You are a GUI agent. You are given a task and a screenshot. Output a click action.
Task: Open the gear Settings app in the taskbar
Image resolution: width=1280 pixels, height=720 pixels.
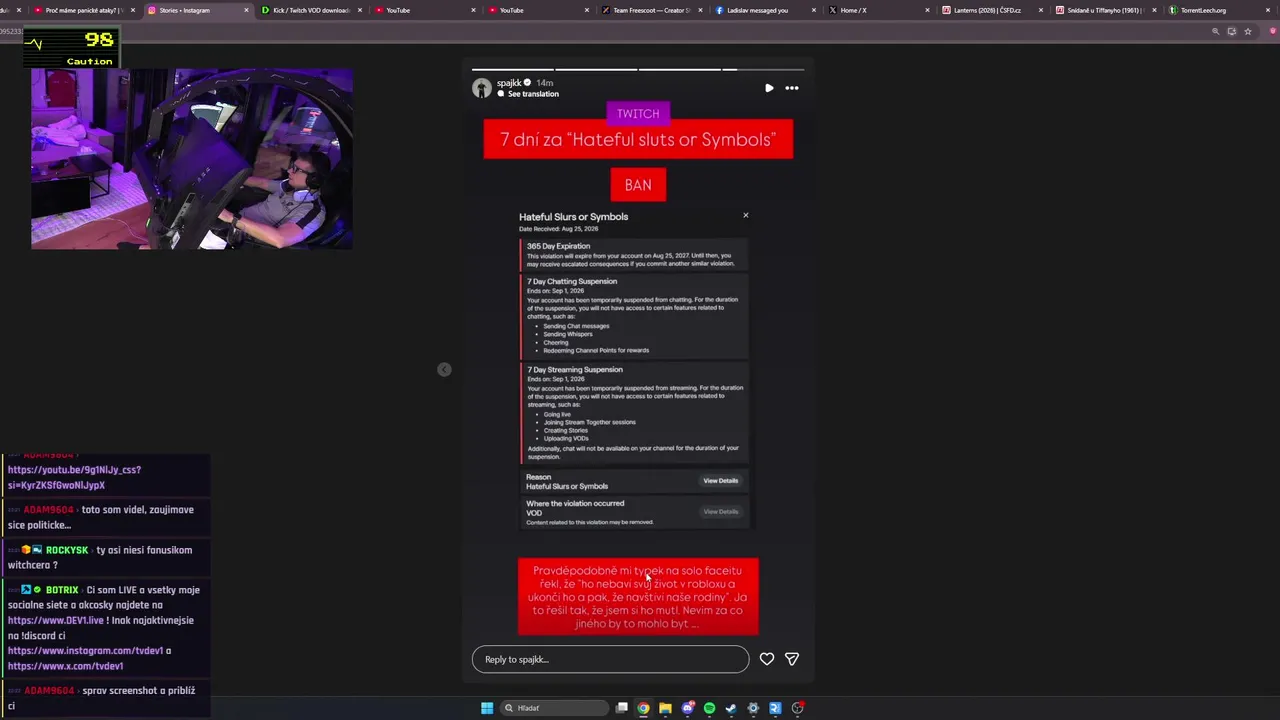click(x=753, y=708)
